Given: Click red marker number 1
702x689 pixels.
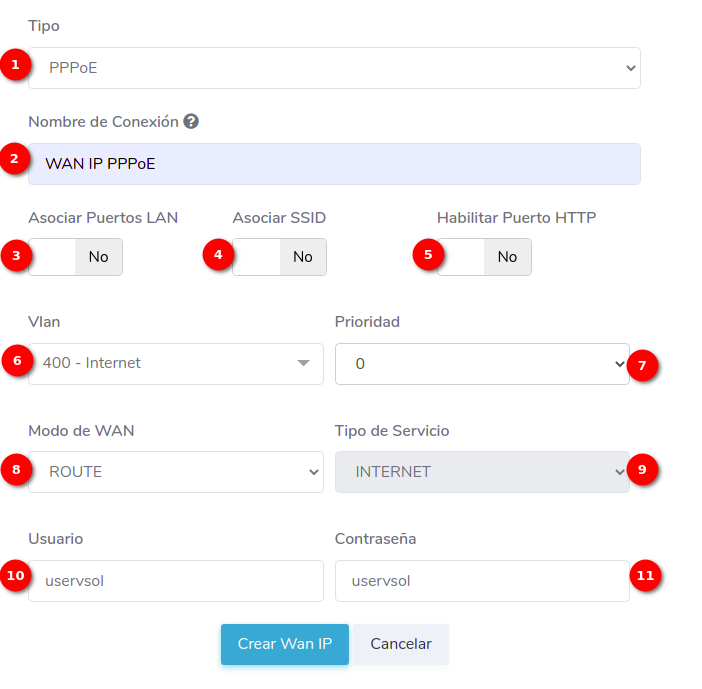Looking at the screenshot, I should [x=15, y=65].
